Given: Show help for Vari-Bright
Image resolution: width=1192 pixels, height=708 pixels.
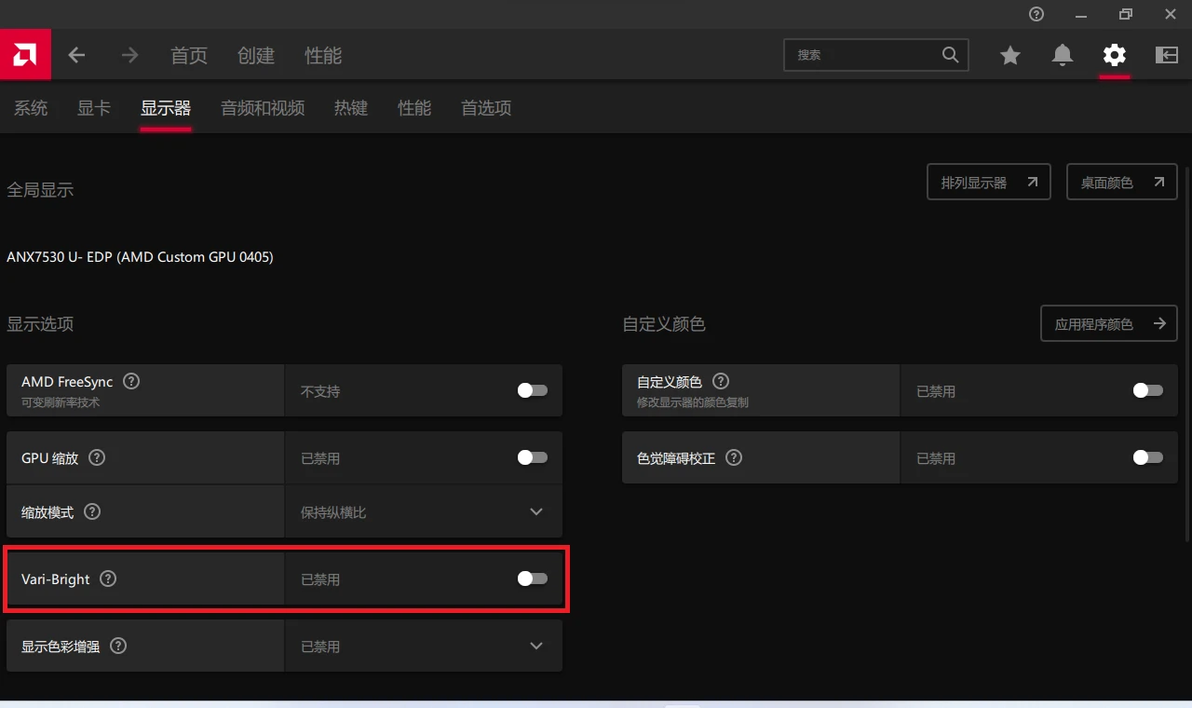Looking at the screenshot, I should 108,579.
